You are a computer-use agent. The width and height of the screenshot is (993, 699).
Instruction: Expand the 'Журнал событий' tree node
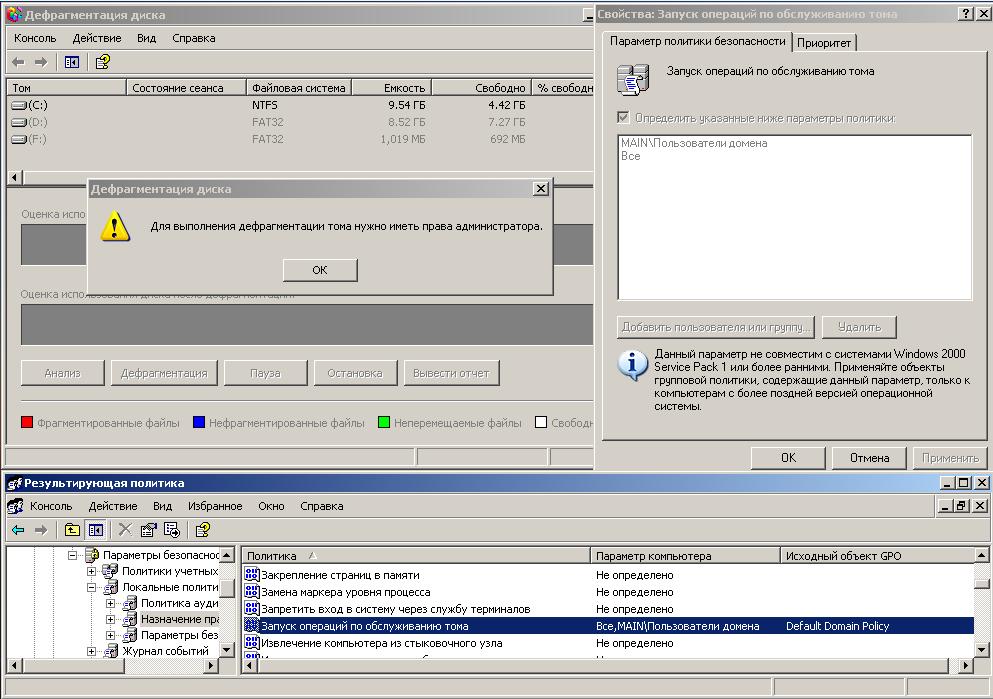tap(92, 651)
